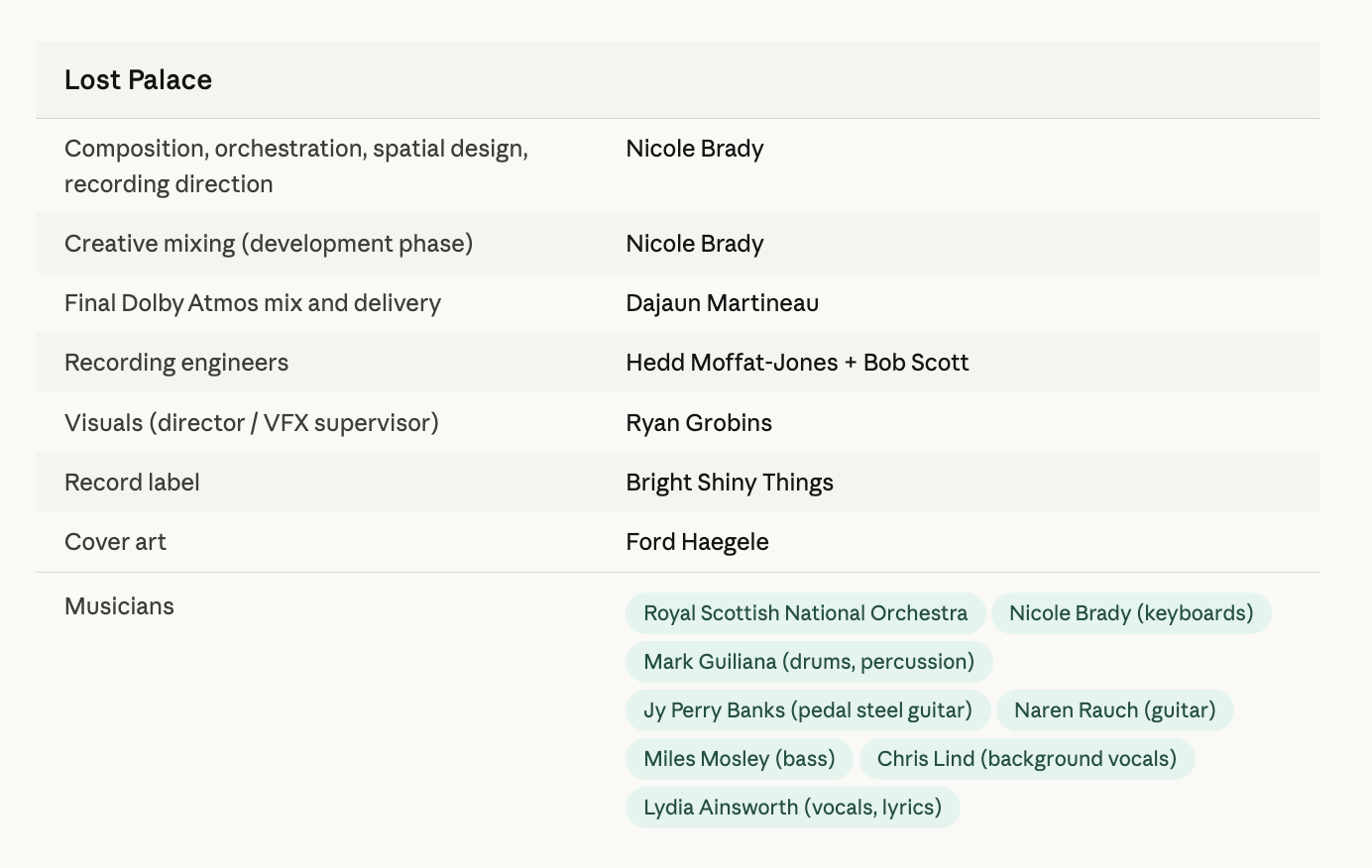The image size is (1372, 868).
Task: Click the Mark Guiliana drums, percussion tag
Action: 808,662
